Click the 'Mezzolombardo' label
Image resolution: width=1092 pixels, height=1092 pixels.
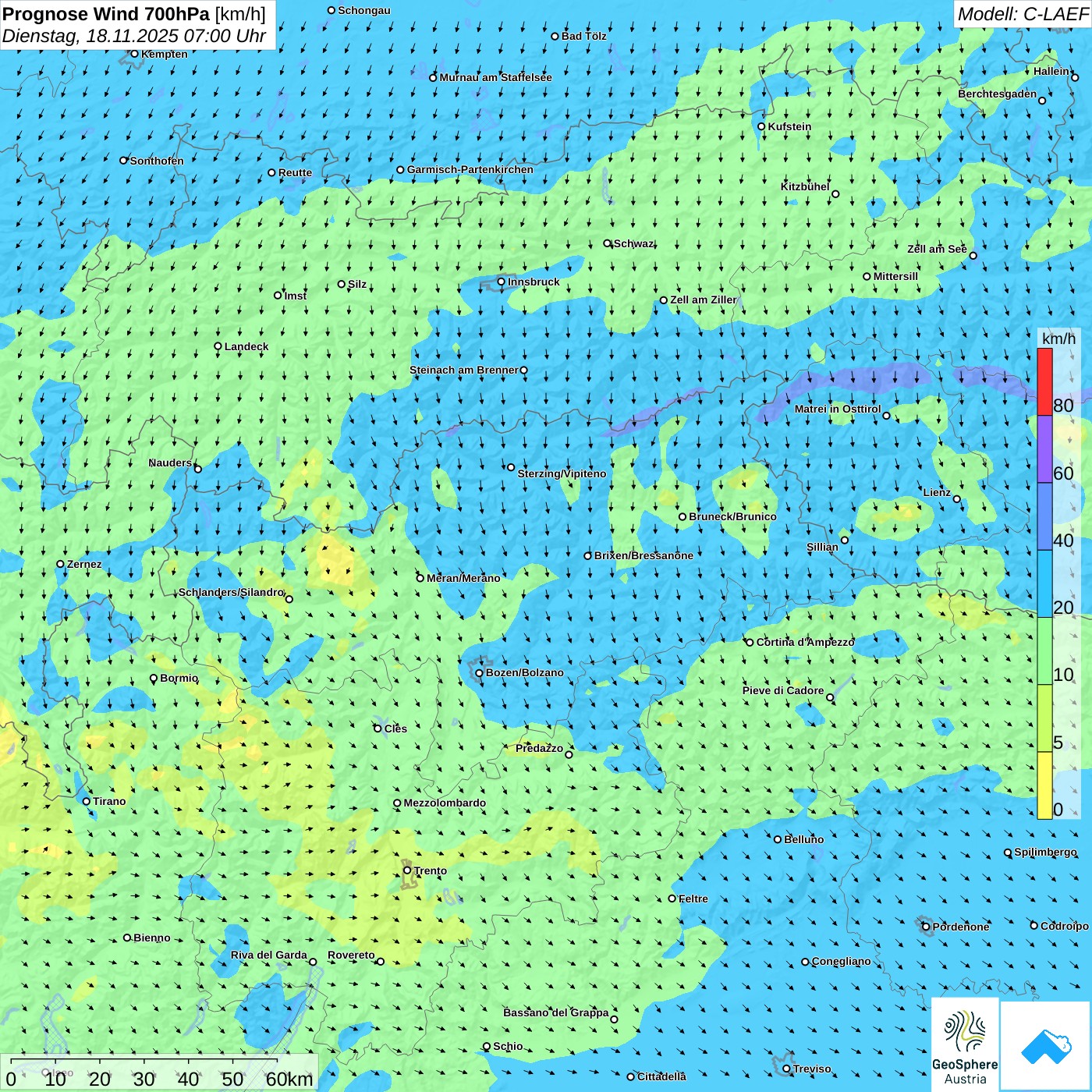tap(445, 803)
